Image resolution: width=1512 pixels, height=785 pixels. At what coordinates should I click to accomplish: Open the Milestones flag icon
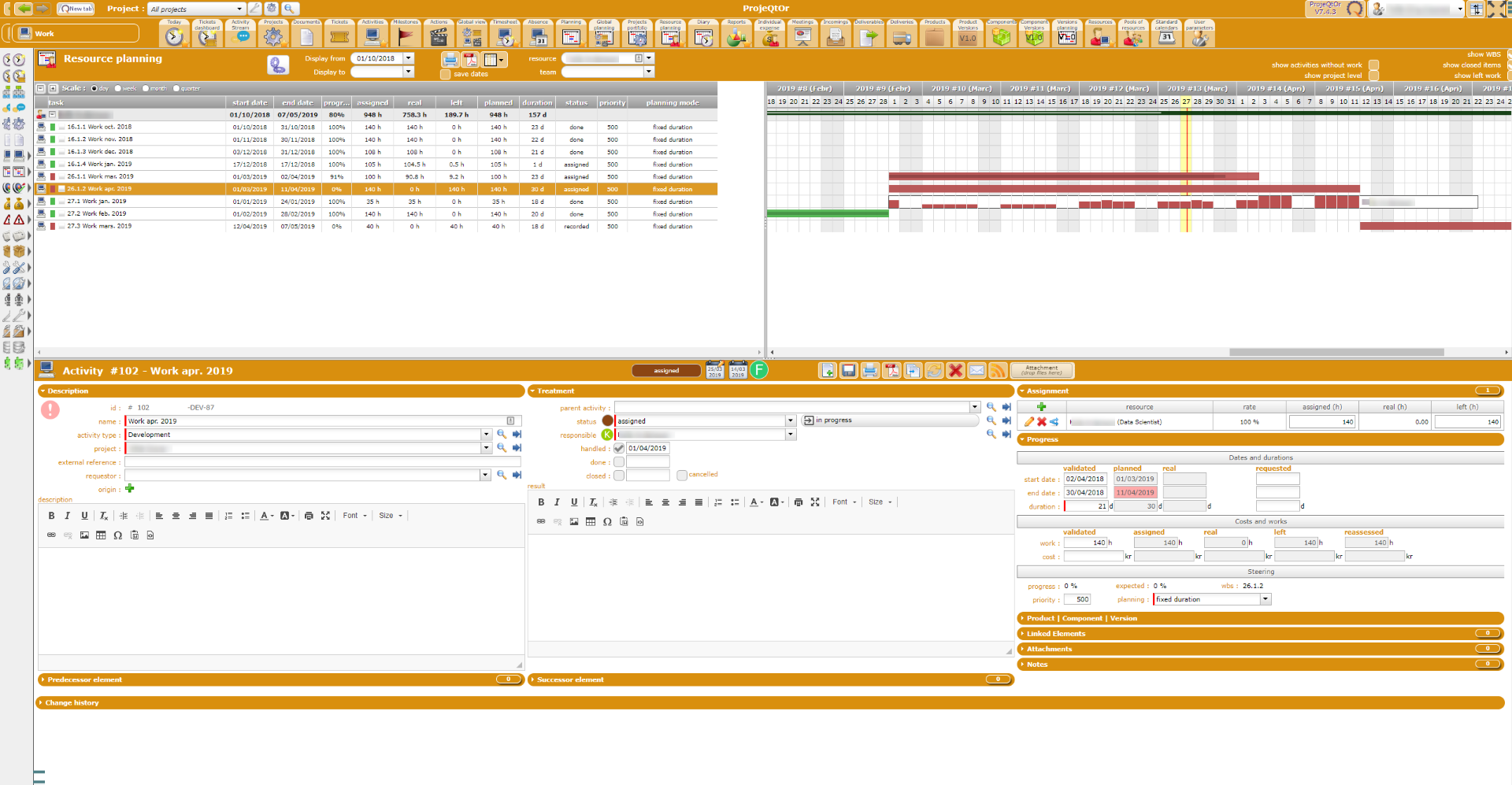coord(406,35)
